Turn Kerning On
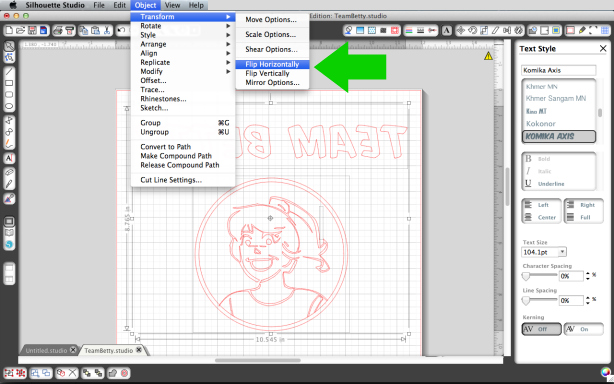 [583, 329]
